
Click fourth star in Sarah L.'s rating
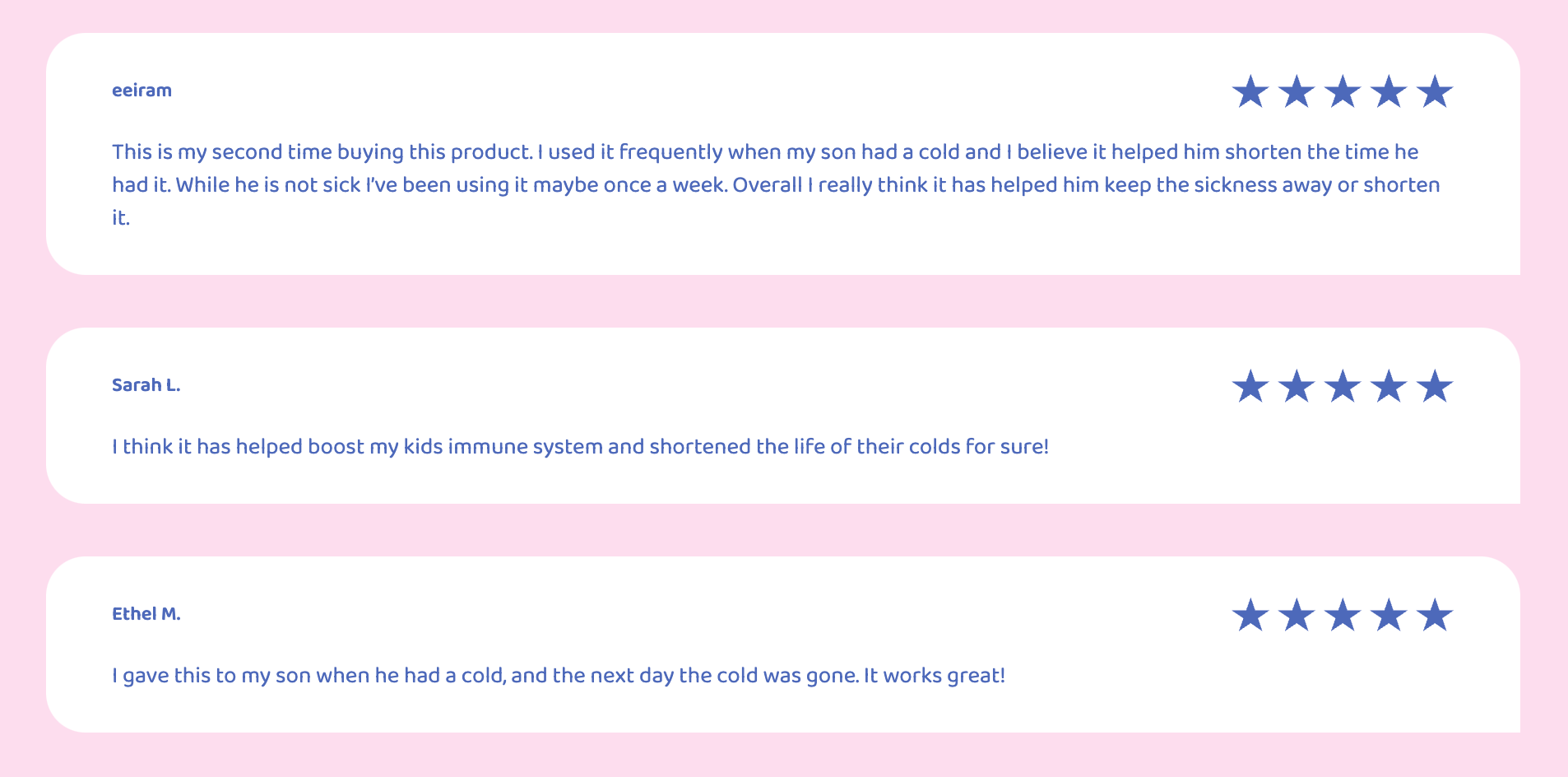click(x=1389, y=386)
